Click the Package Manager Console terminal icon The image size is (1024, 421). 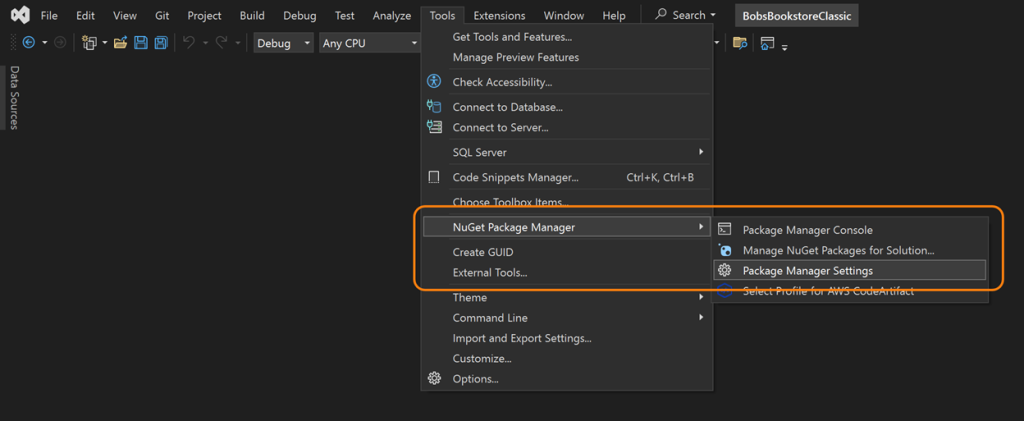tap(724, 229)
